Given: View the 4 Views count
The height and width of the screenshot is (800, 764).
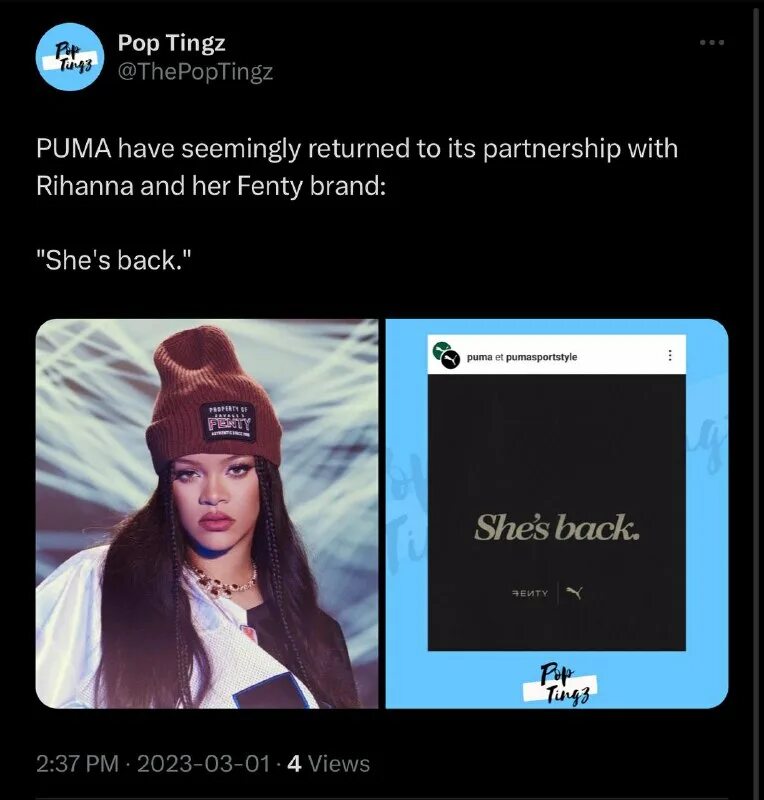Looking at the screenshot, I should [x=329, y=764].
